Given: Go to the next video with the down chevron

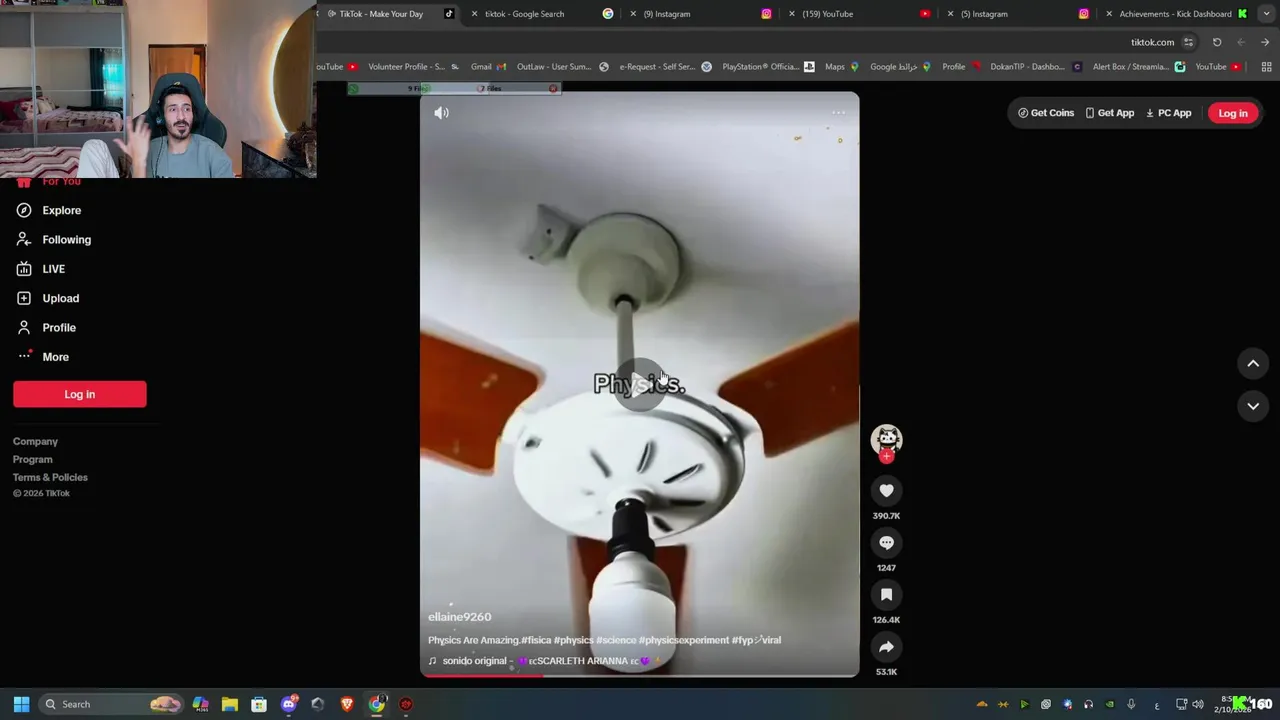Looking at the screenshot, I should click(x=1253, y=406).
